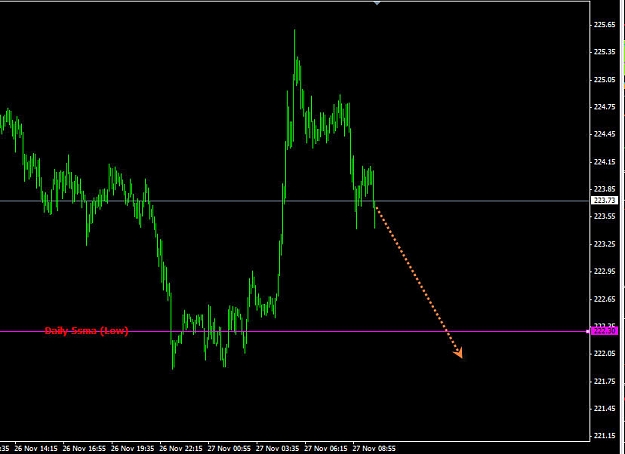Click the 225.65 price axis label

[x=604, y=25]
